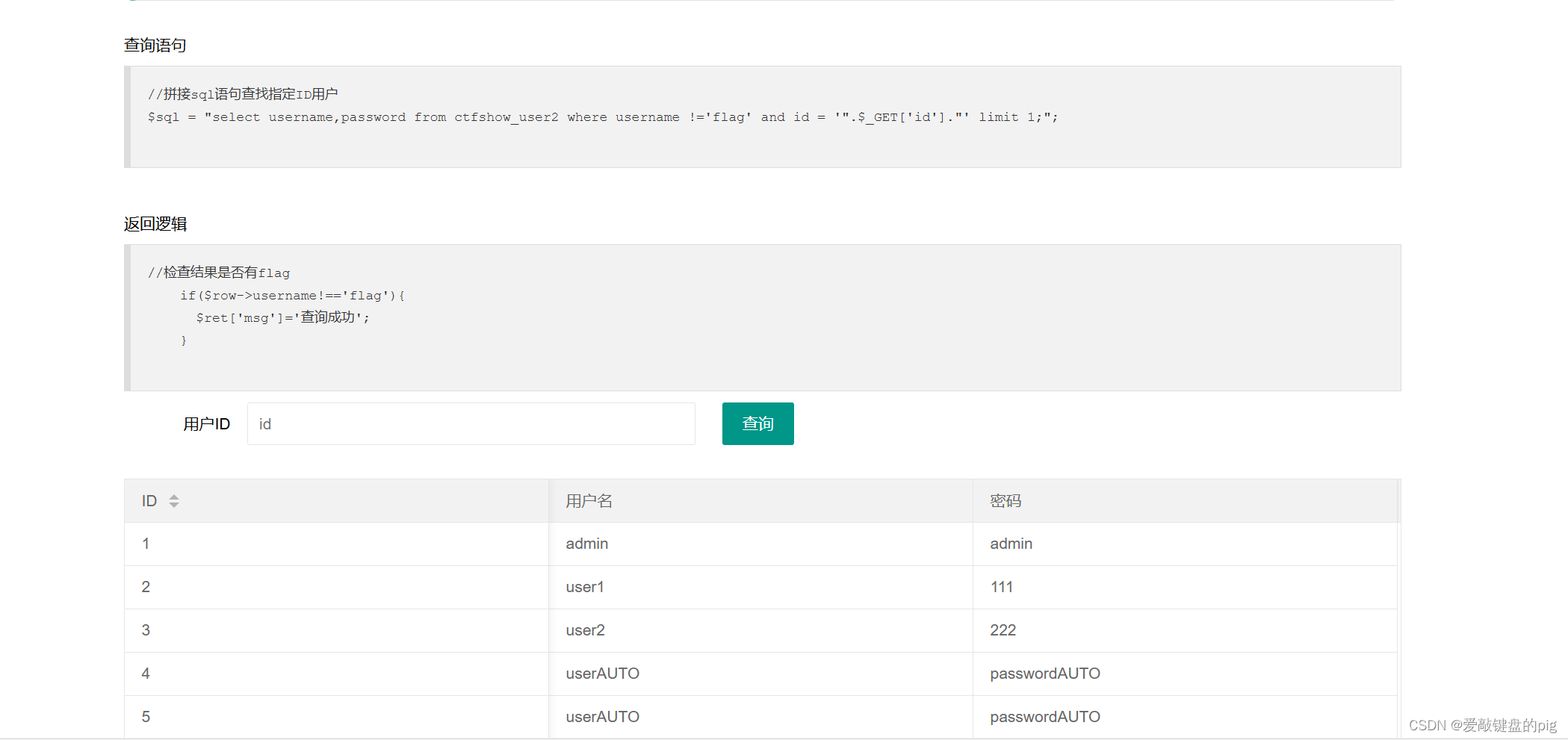Click the green 查询 button
This screenshot has width=1568, height=740.
pos(757,424)
